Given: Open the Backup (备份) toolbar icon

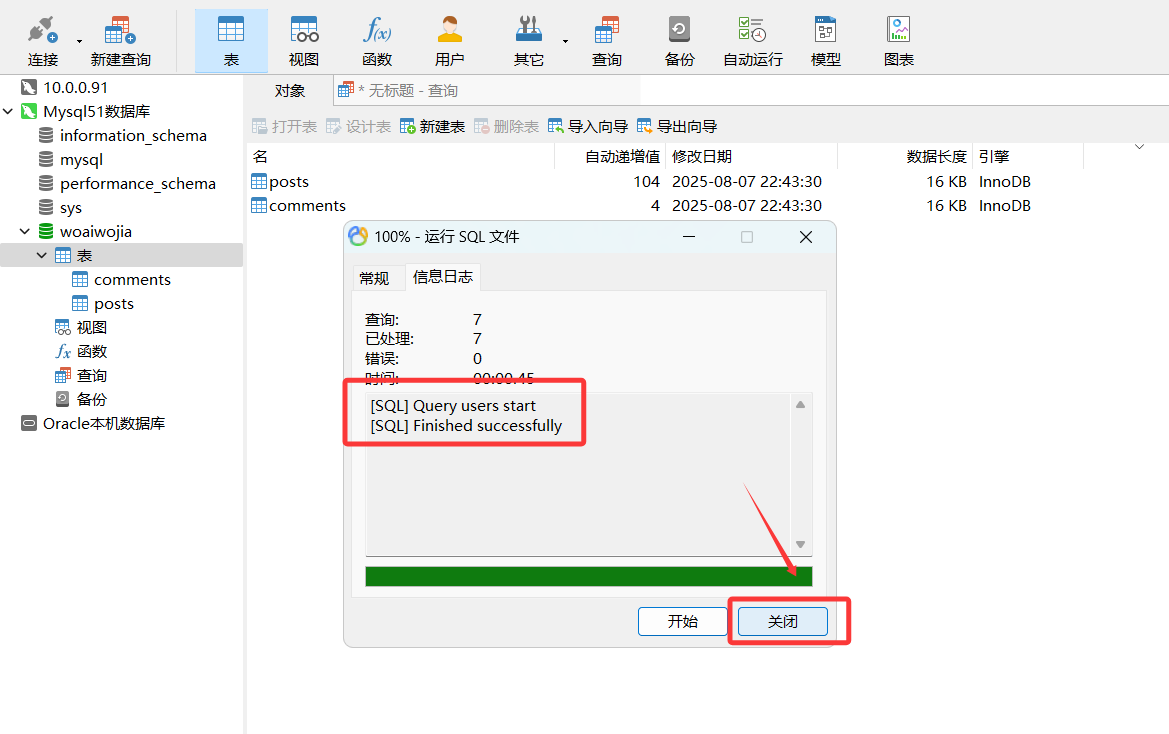Looking at the screenshot, I should 679,30.
